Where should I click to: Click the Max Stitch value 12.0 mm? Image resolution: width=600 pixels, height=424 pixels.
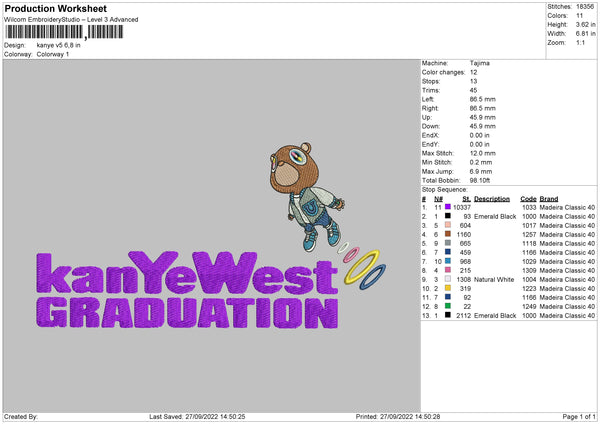click(483, 153)
